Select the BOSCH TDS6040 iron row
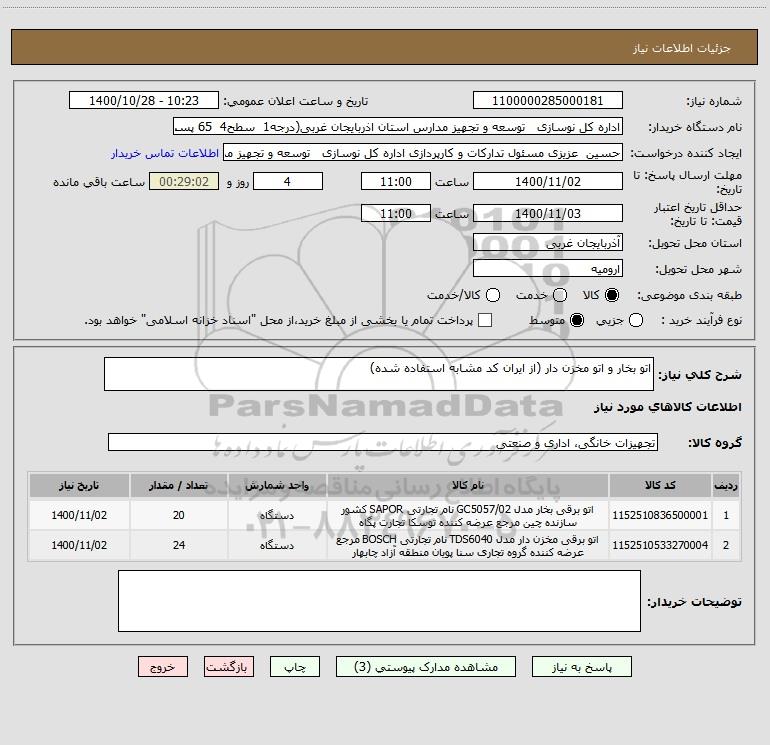 pyautogui.click(x=384, y=546)
